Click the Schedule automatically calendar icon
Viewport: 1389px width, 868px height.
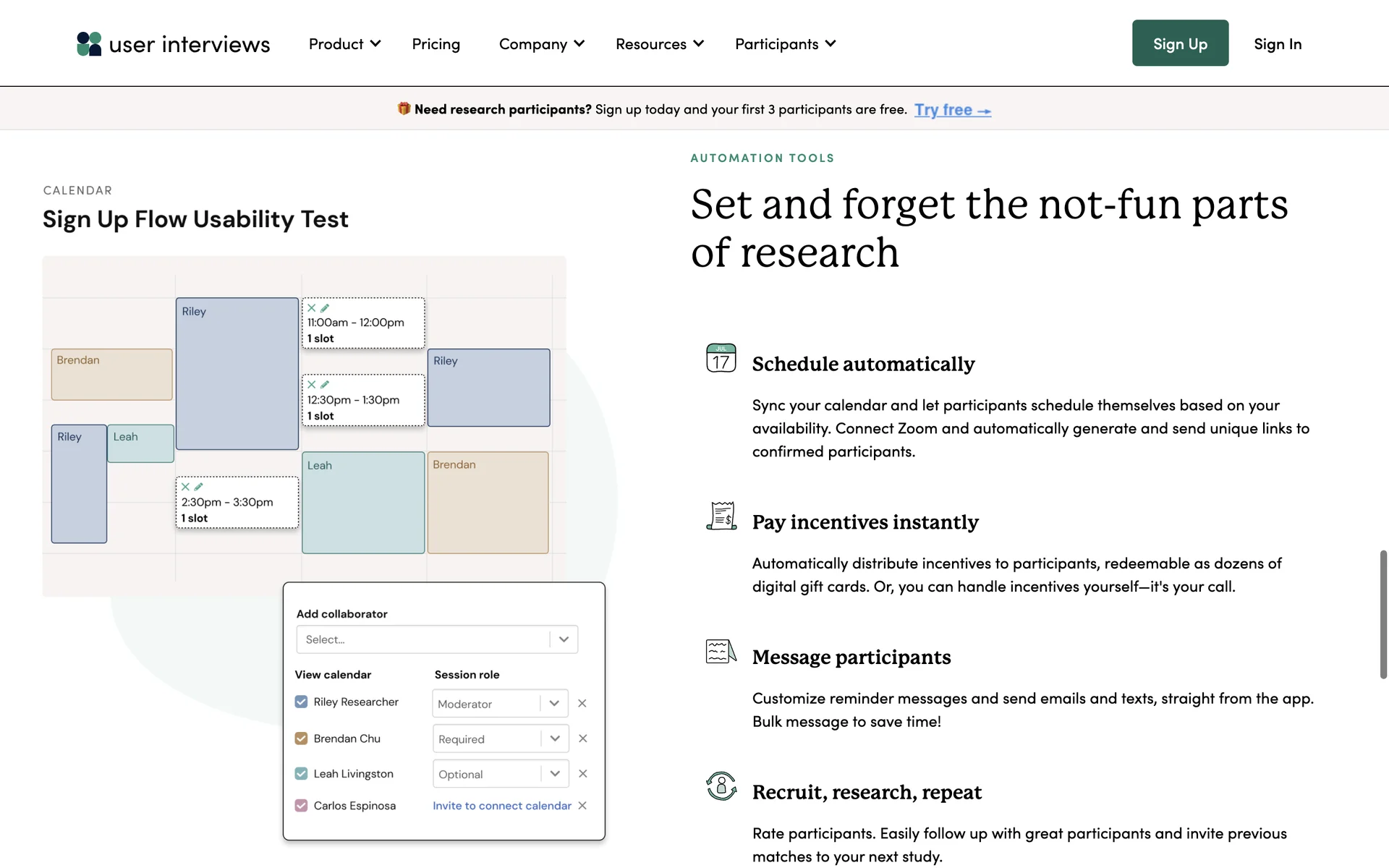[x=721, y=358]
